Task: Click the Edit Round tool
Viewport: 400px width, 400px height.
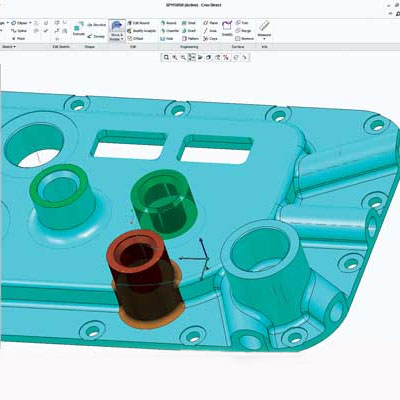Action: tap(139, 23)
